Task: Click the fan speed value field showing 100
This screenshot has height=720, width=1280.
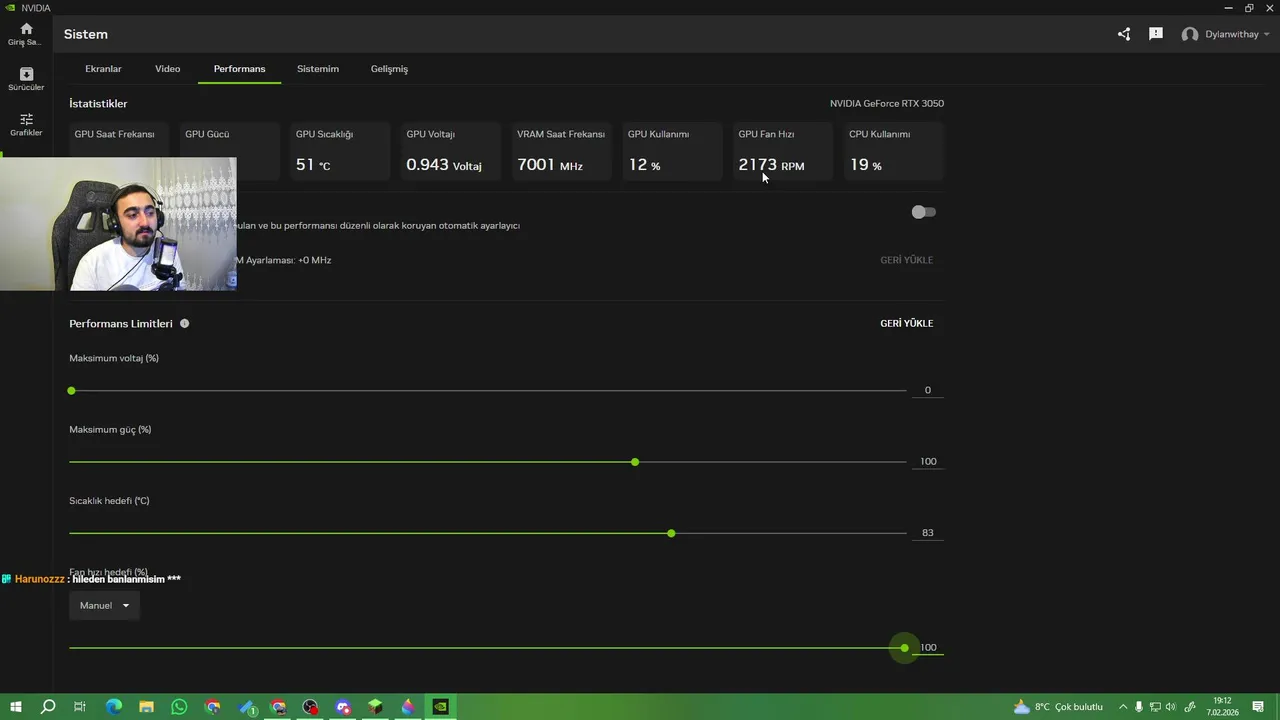Action: click(x=927, y=647)
